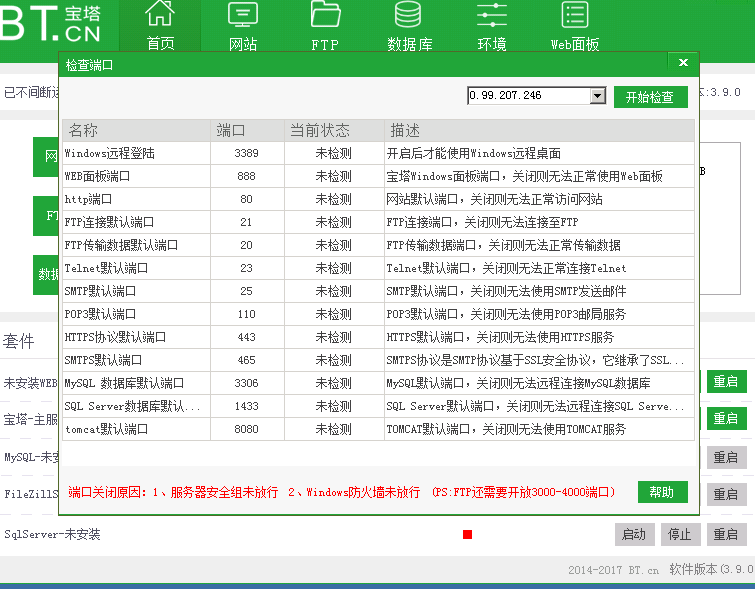The image size is (755, 589).
Task: Click 未检测 status in port 465 row
Action: click(334, 360)
